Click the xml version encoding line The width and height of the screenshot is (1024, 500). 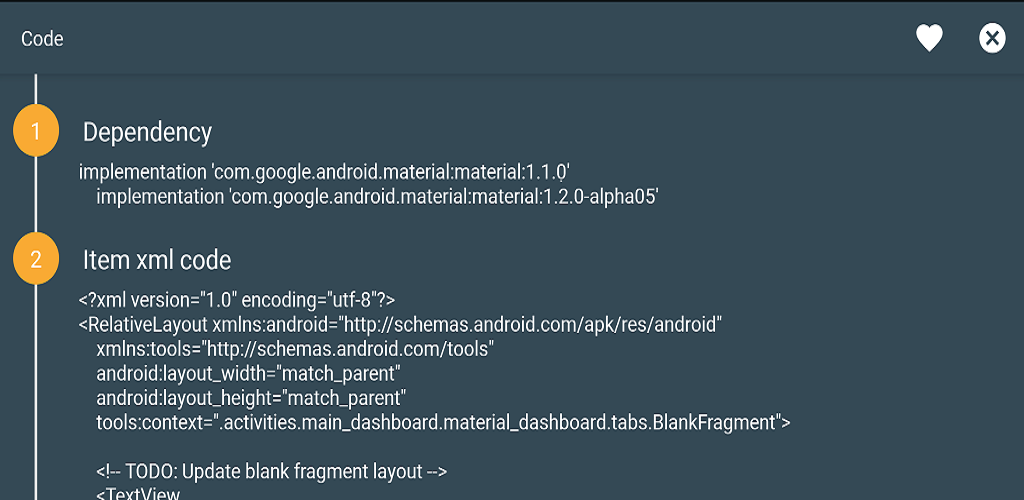(x=237, y=300)
